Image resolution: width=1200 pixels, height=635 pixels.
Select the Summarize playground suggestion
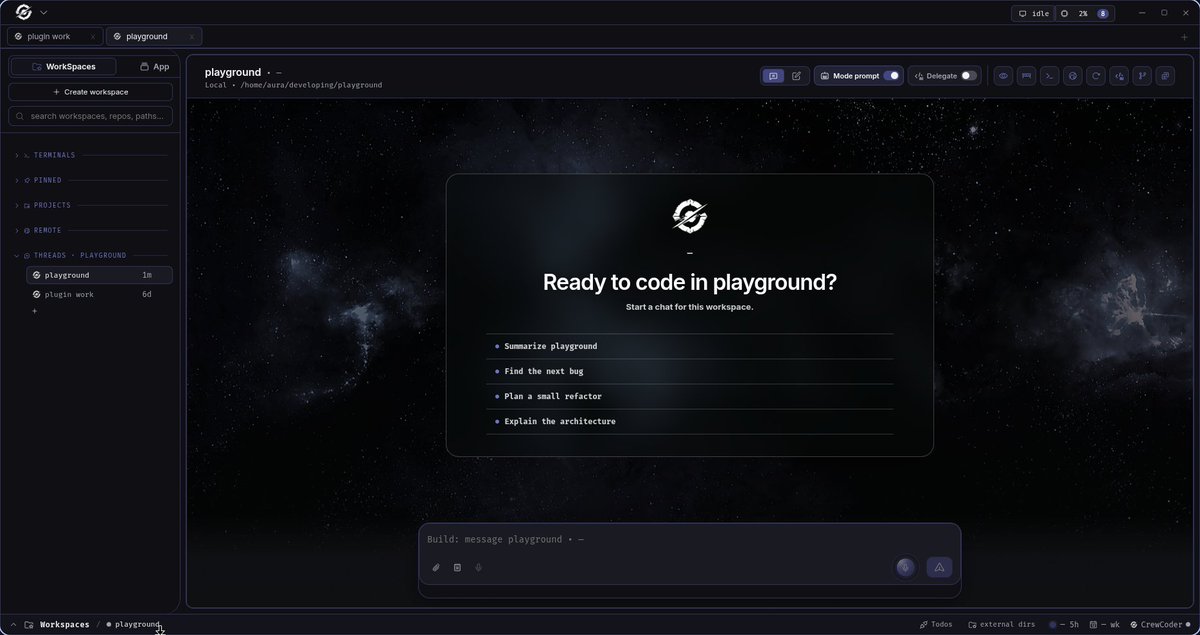click(690, 346)
